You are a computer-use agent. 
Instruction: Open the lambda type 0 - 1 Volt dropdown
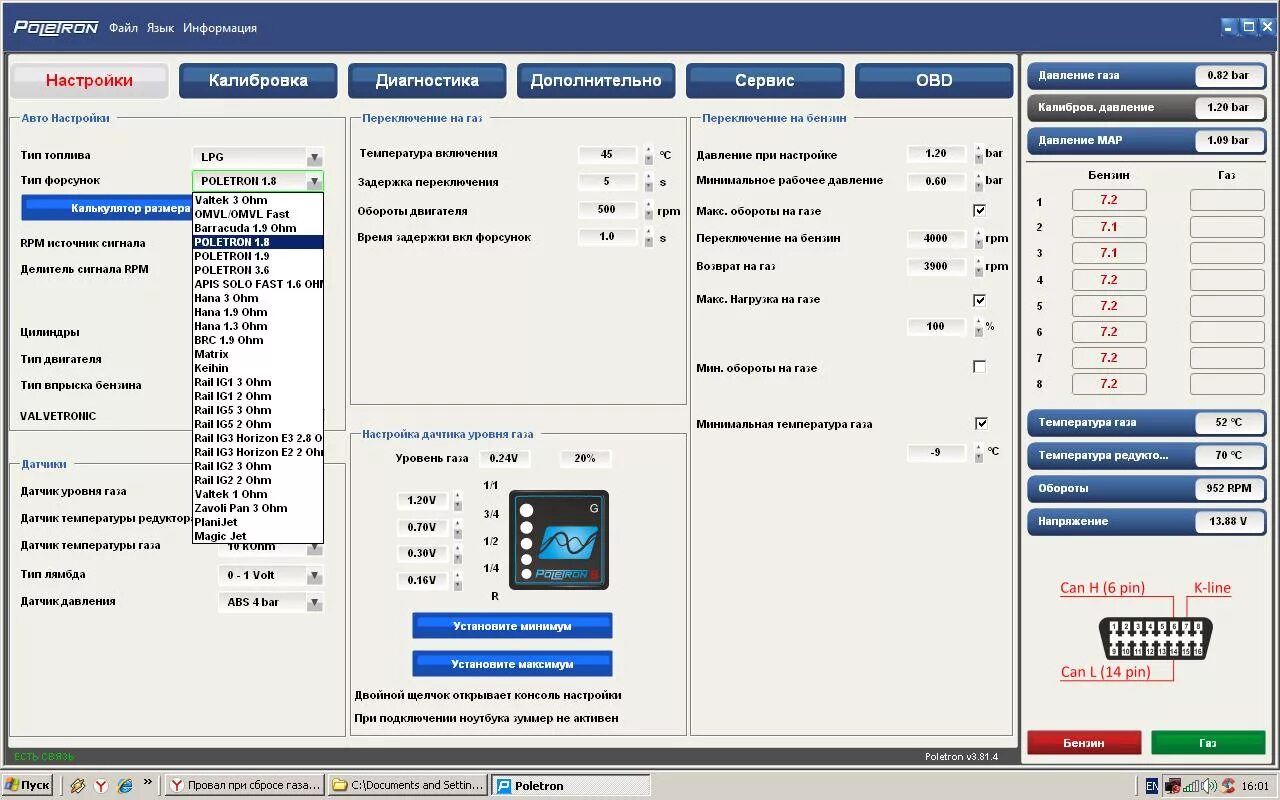coord(314,576)
